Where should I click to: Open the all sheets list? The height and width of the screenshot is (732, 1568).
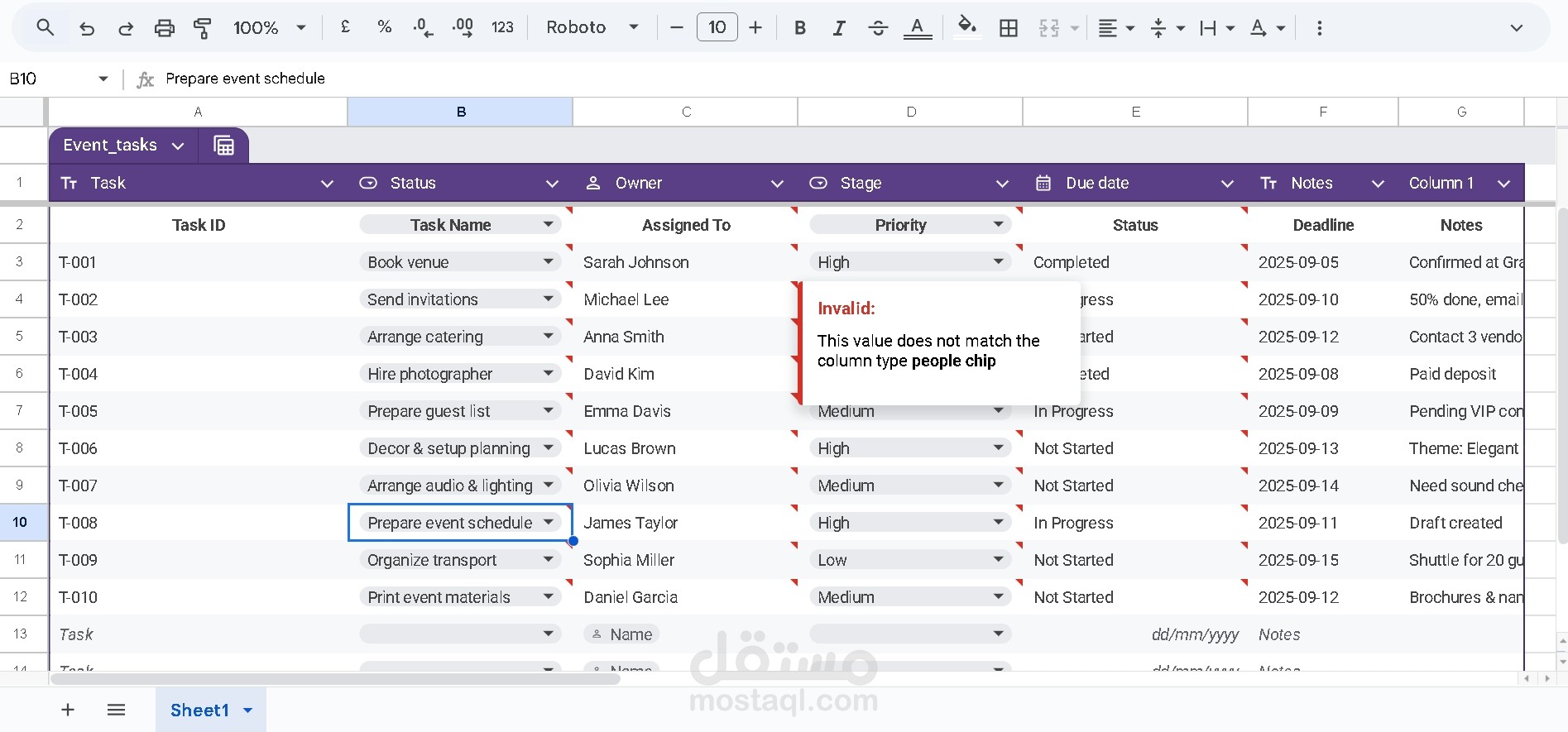pyautogui.click(x=116, y=710)
